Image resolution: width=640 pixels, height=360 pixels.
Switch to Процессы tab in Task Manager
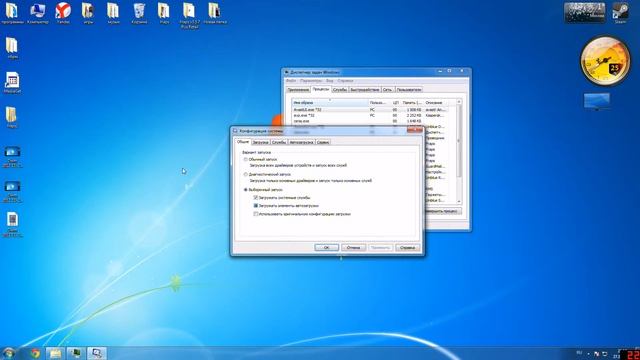pos(320,89)
